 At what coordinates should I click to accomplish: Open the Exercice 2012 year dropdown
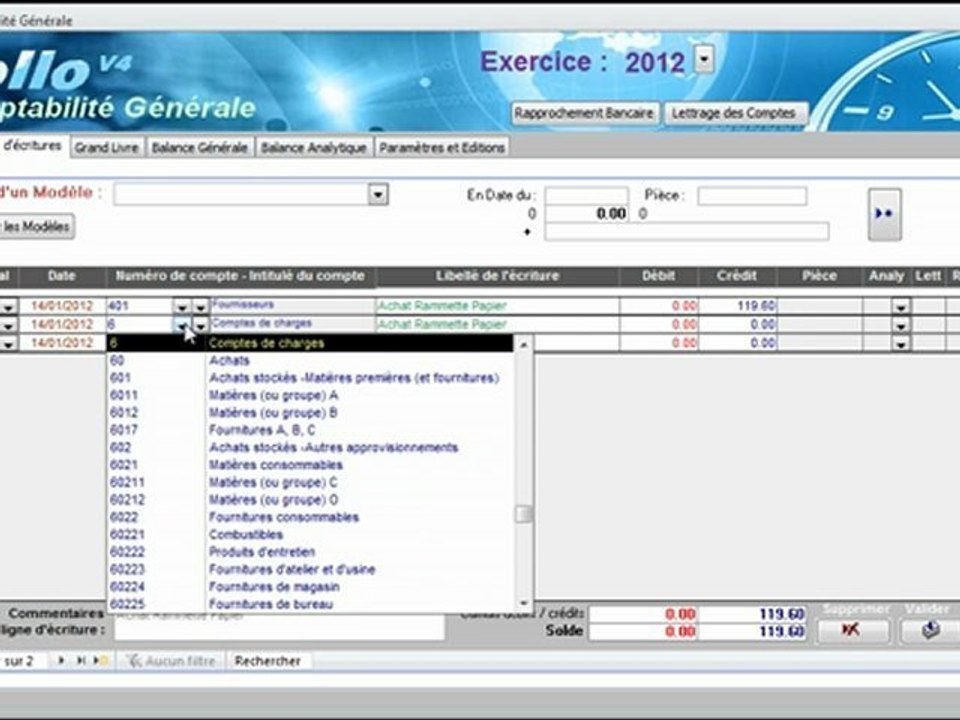coord(704,60)
